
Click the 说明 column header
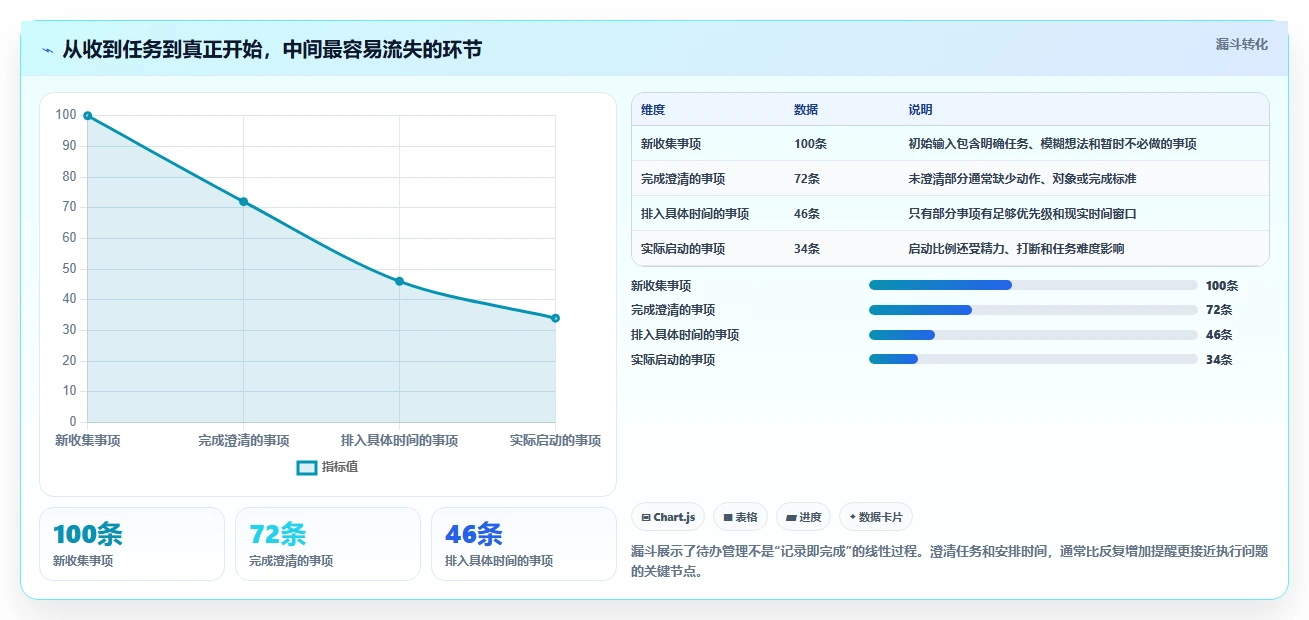click(920, 110)
